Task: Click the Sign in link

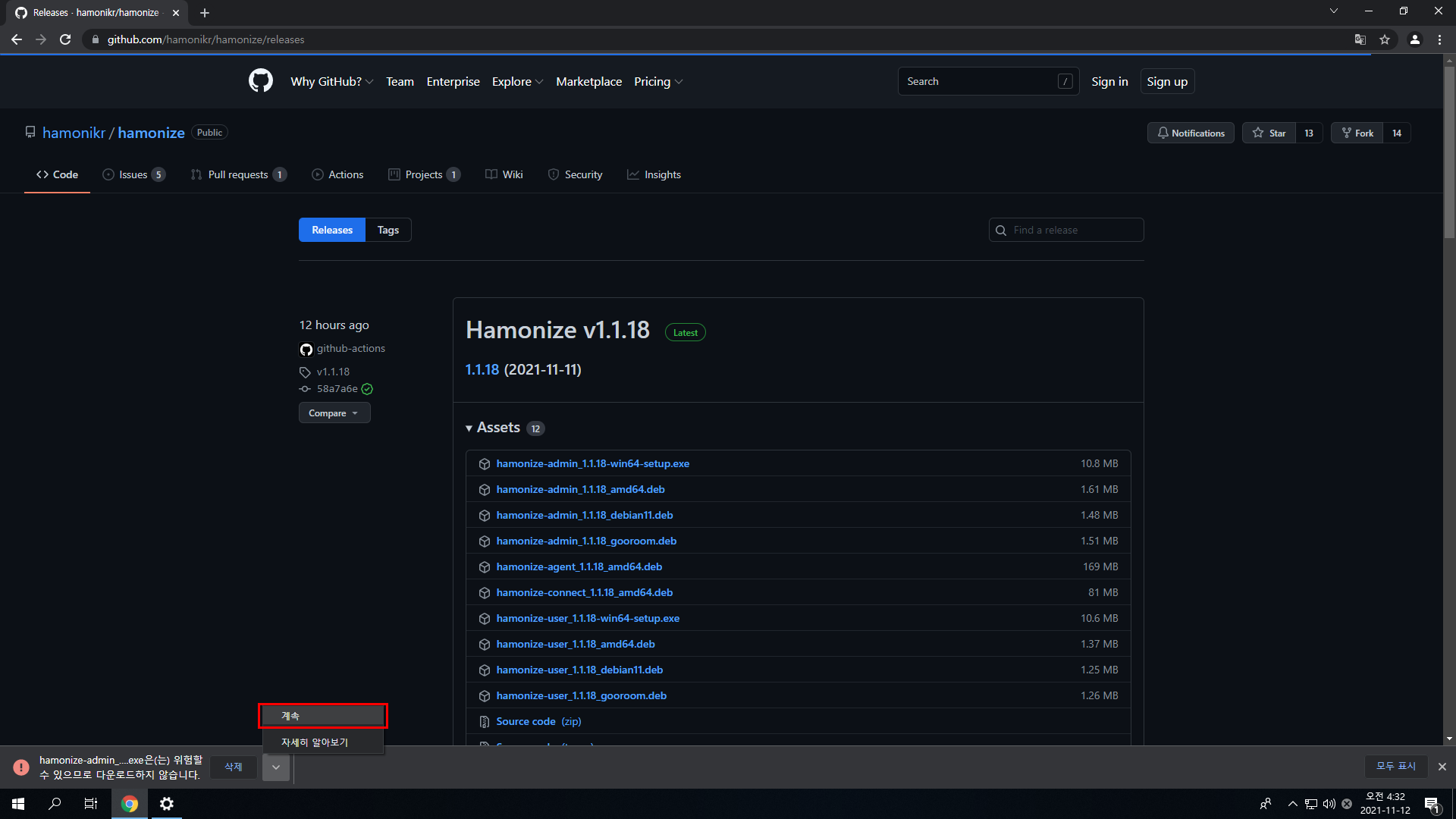Action: coord(1109,81)
